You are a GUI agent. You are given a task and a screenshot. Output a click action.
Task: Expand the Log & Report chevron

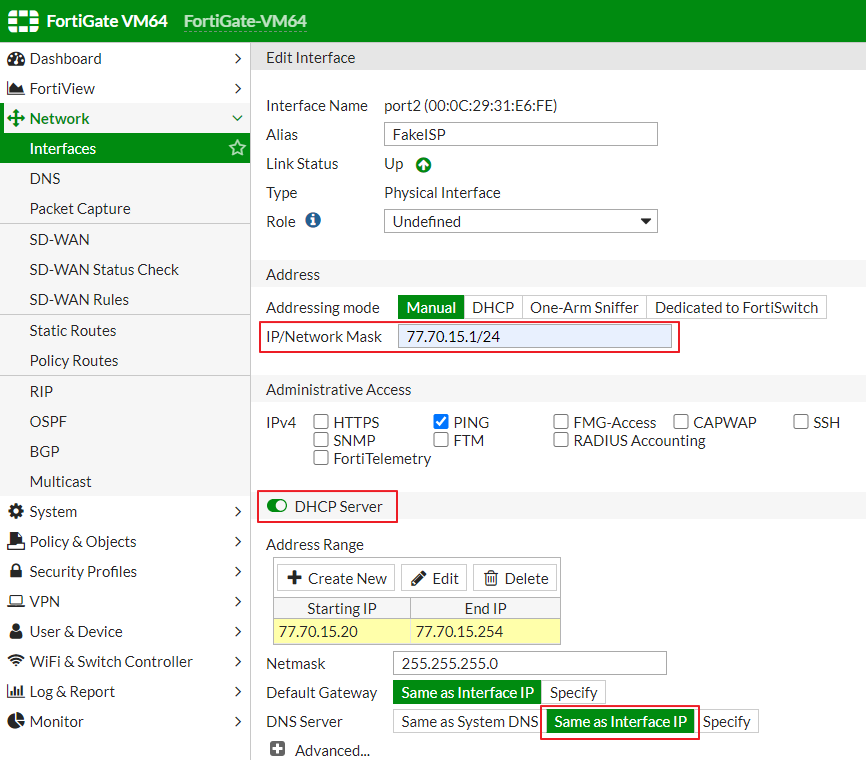pos(238,691)
